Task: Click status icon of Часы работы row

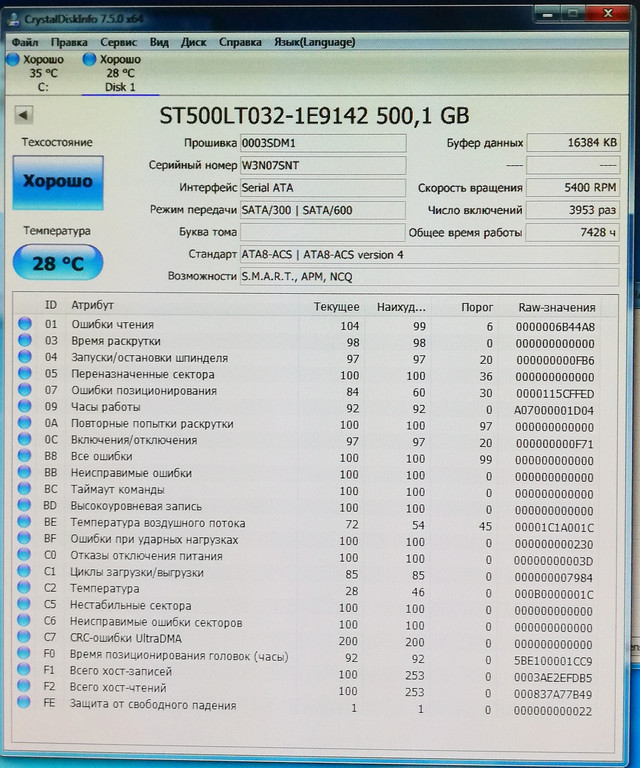Action: click(25, 407)
